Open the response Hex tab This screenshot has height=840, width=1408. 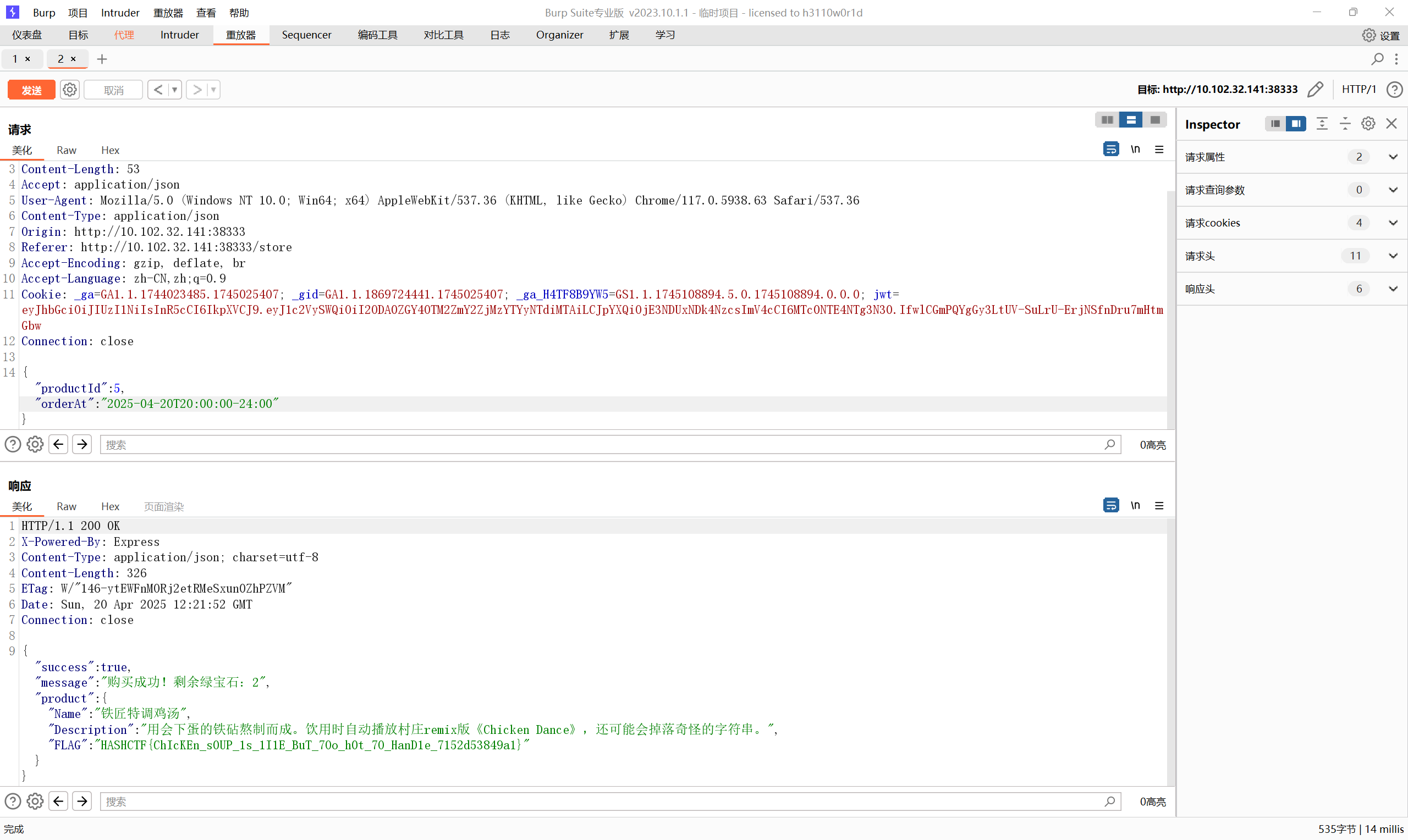click(110, 506)
